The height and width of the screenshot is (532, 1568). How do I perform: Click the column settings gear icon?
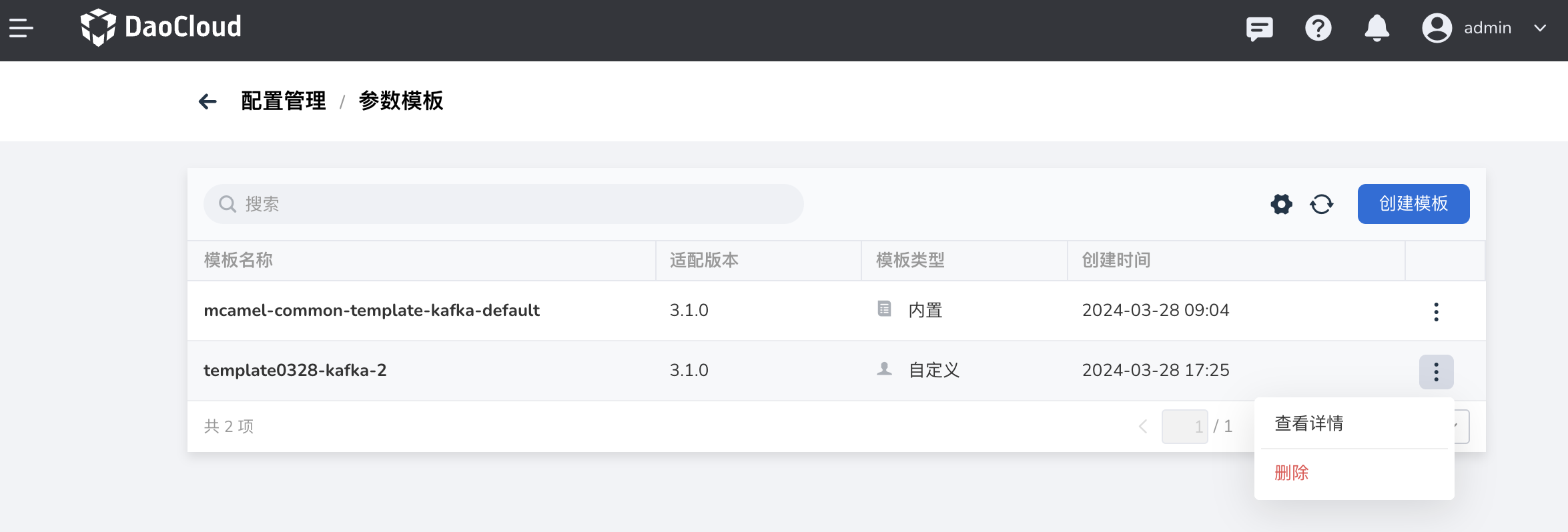1280,204
